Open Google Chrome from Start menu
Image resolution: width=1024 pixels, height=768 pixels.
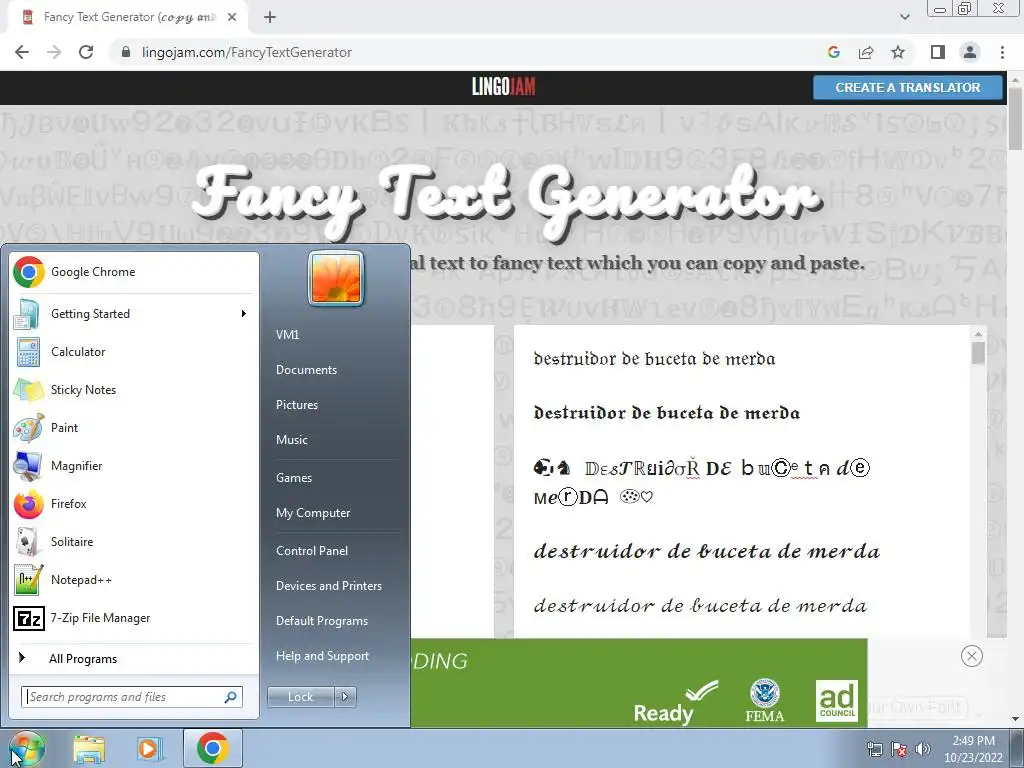coord(134,272)
